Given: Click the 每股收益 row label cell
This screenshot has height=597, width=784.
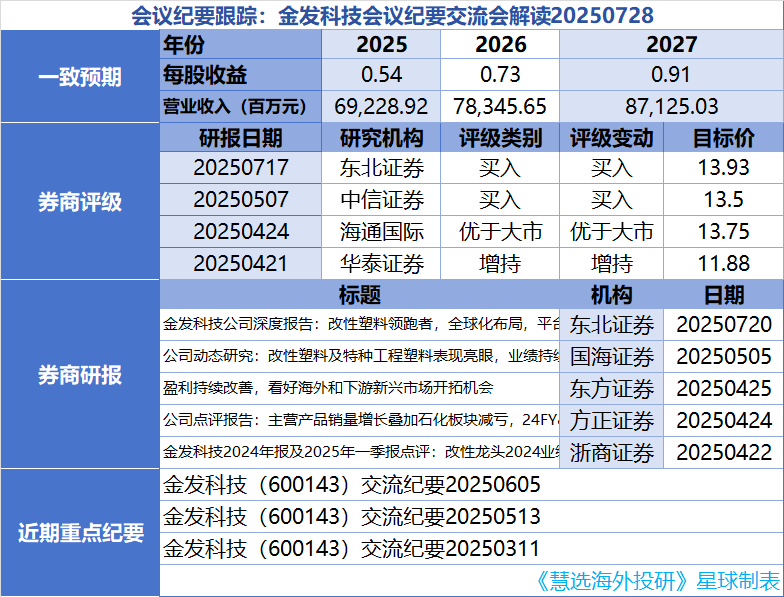Looking at the screenshot, I should (x=240, y=74).
